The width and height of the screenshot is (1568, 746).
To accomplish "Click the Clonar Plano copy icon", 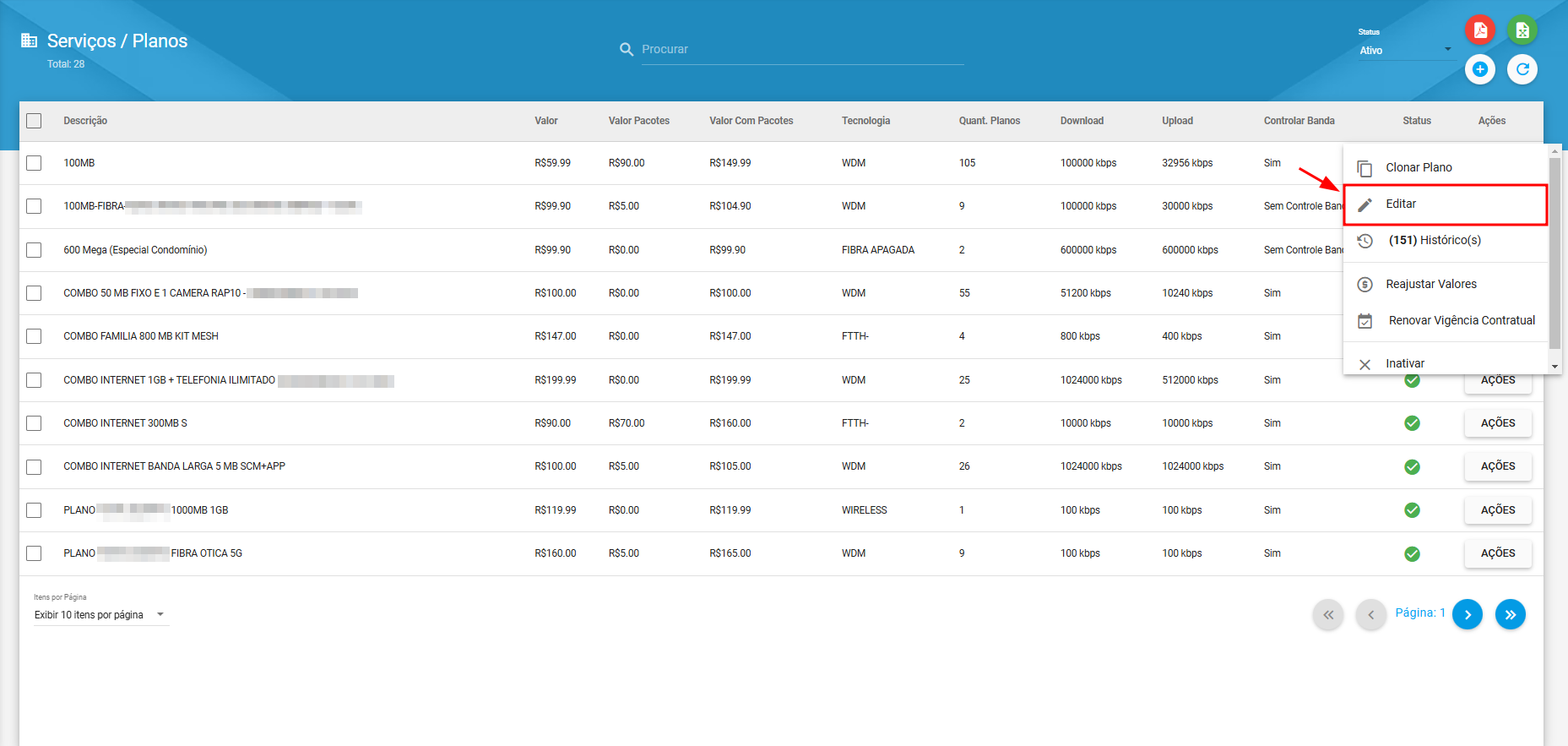I will 1365,168.
